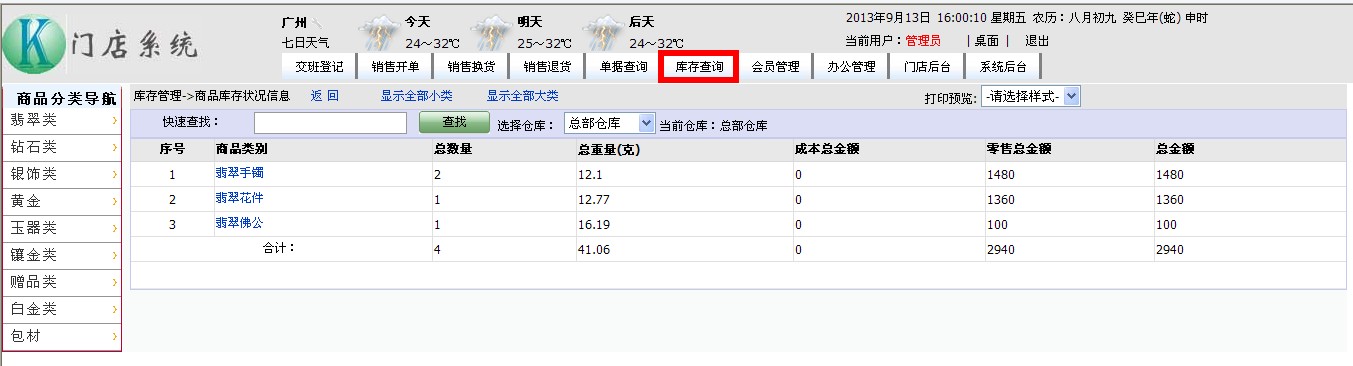Click 退出 to log out
The image size is (1353, 366).
1037,41
